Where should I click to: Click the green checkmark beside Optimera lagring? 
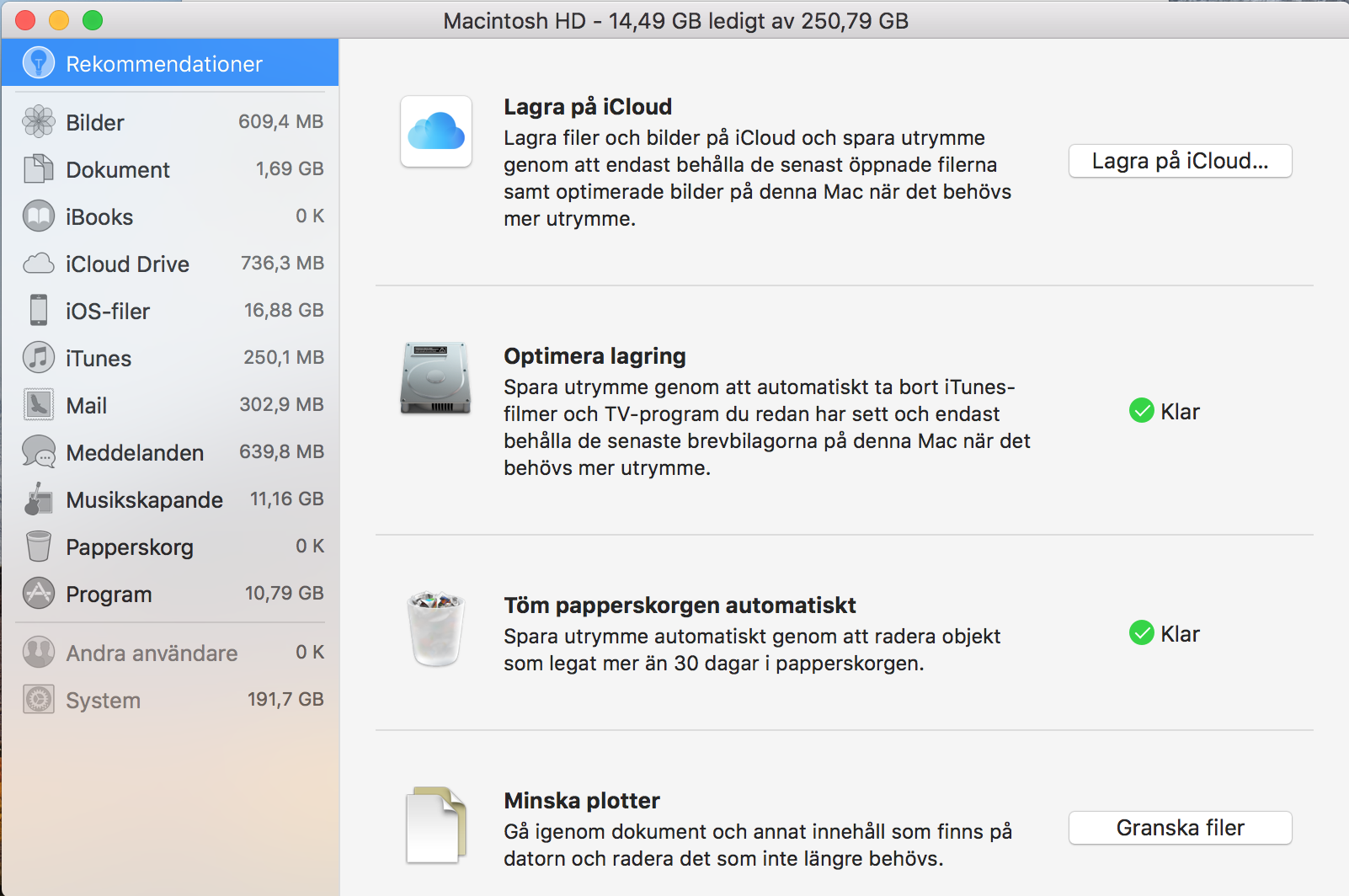1141,411
